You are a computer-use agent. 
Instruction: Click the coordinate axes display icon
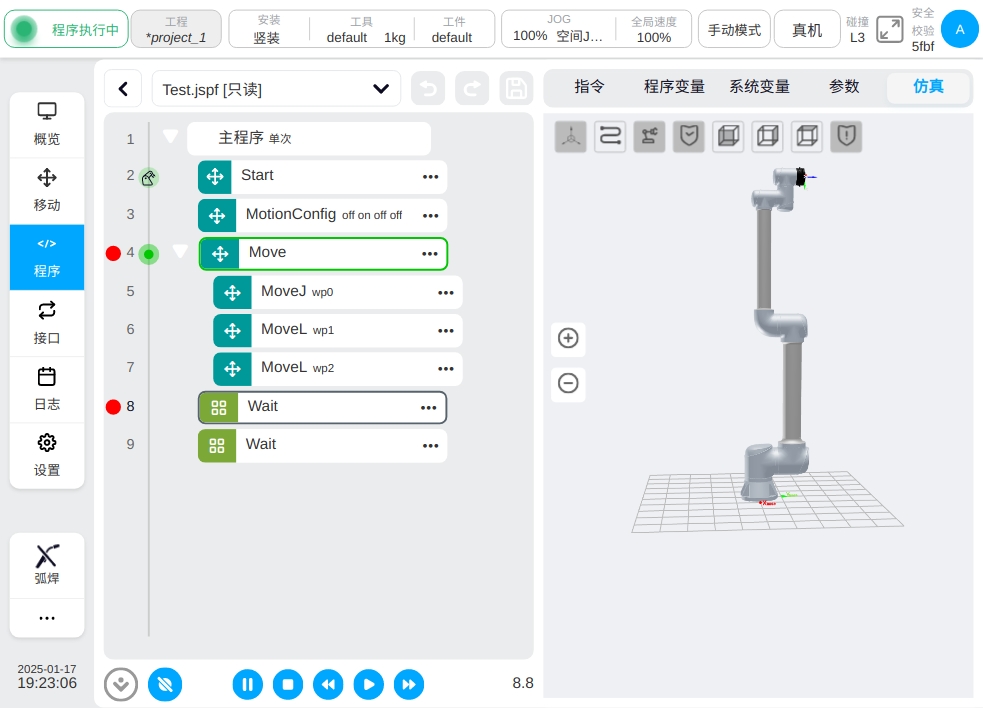[x=571, y=136]
